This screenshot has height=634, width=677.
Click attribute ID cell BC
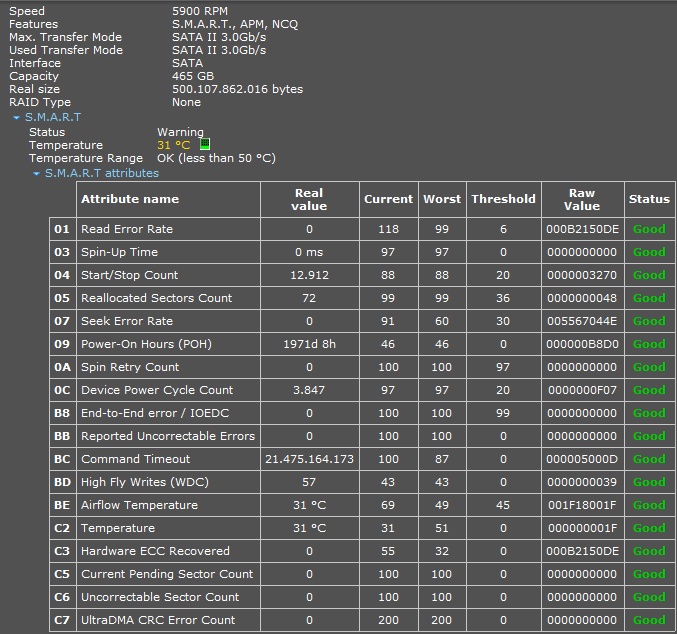click(x=63, y=459)
